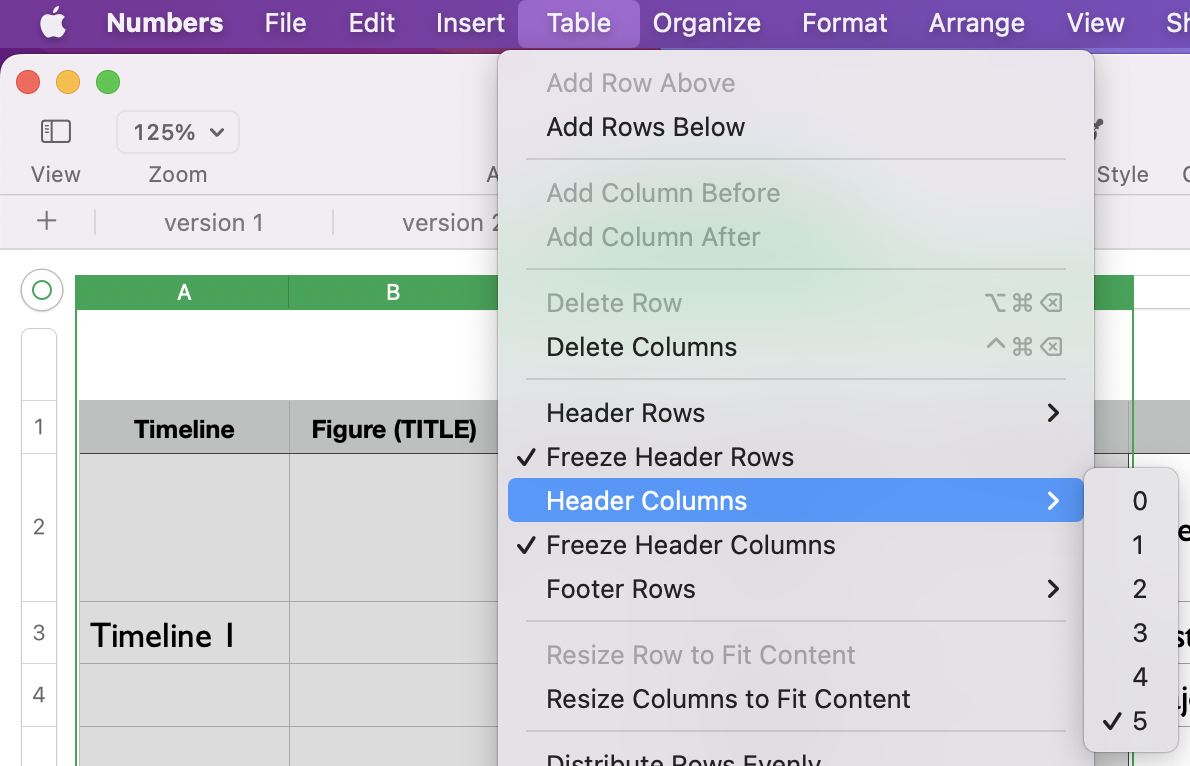The width and height of the screenshot is (1190, 766).
Task: Add a new sheet with plus icon
Action: (46, 222)
